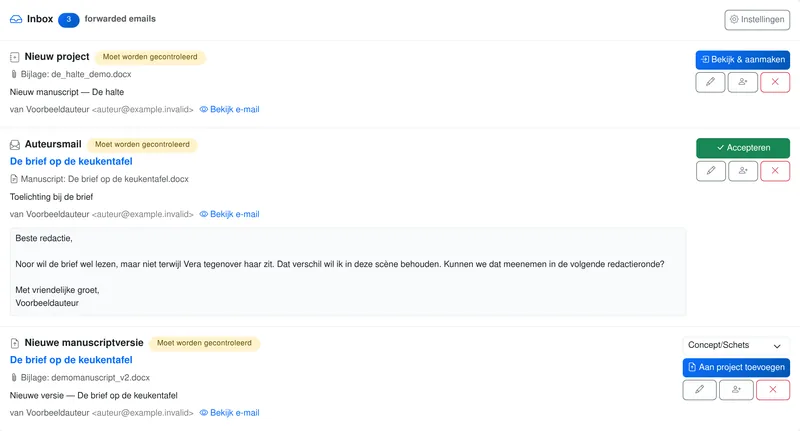View e-mail for Nieuwe manuscriptversie item
The image size is (800, 431).
click(x=229, y=413)
